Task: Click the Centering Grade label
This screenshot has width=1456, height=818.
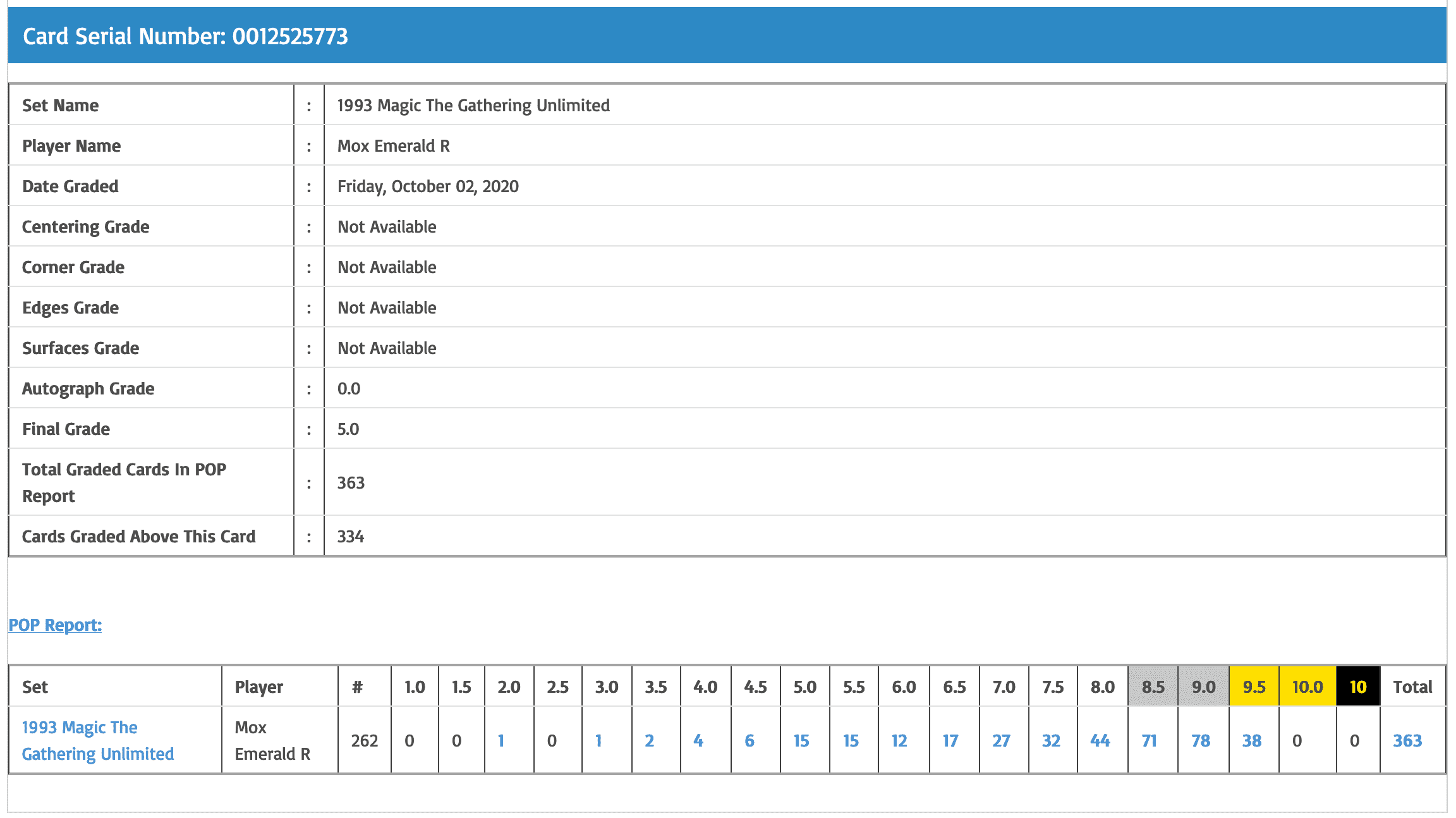Action: (86, 226)
